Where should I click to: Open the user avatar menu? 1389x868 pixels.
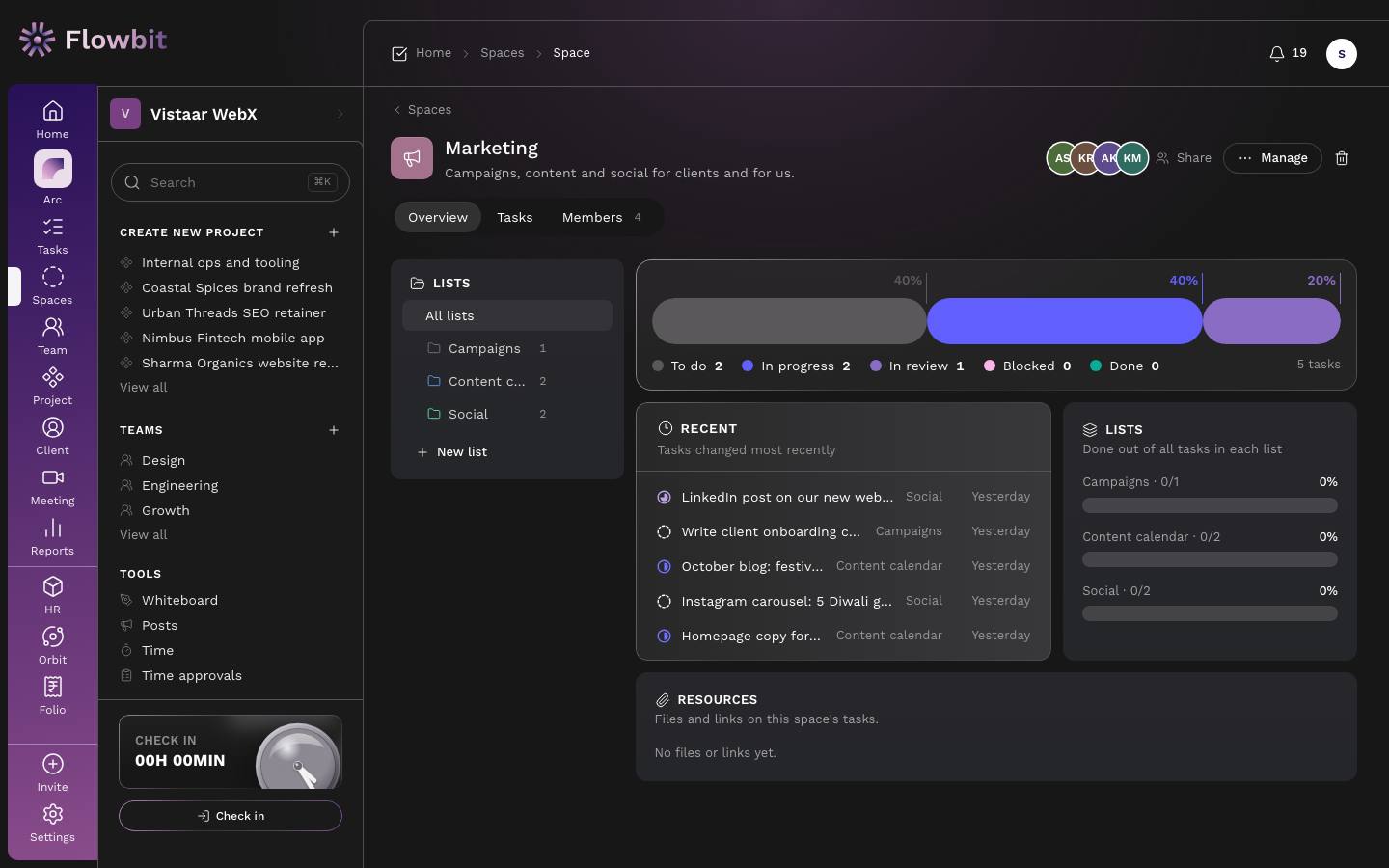point(1342,54)
